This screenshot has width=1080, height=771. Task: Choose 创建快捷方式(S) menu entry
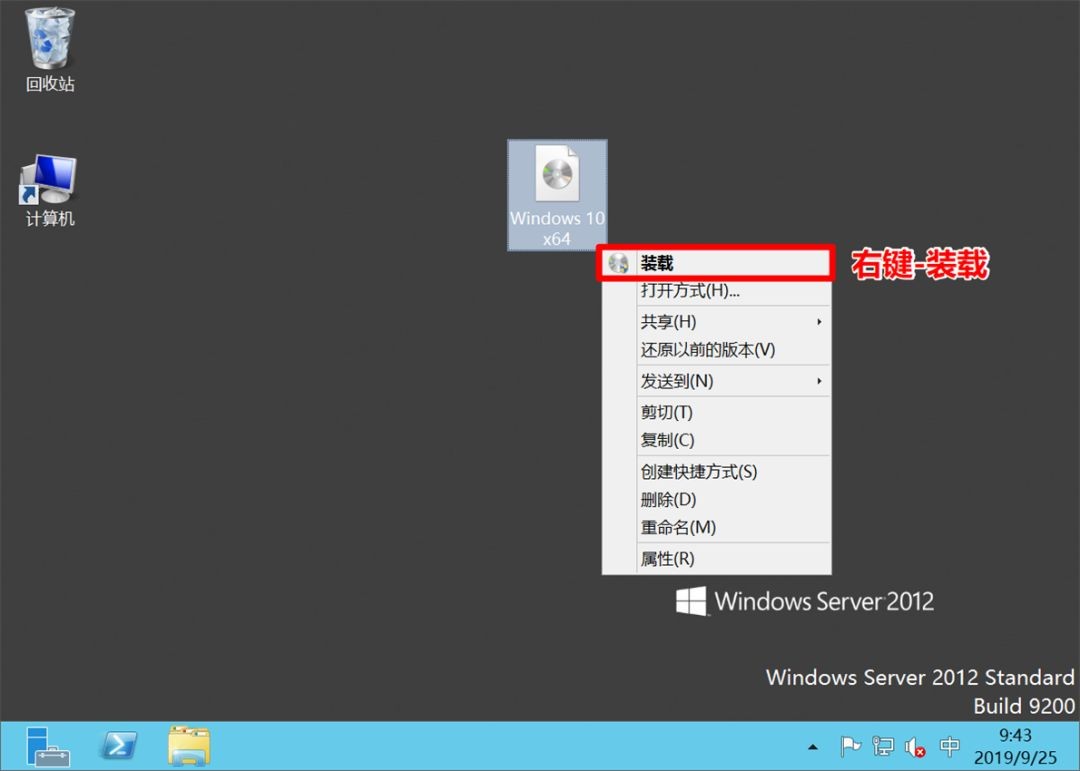pyautogui.click(x=716, y=471)
